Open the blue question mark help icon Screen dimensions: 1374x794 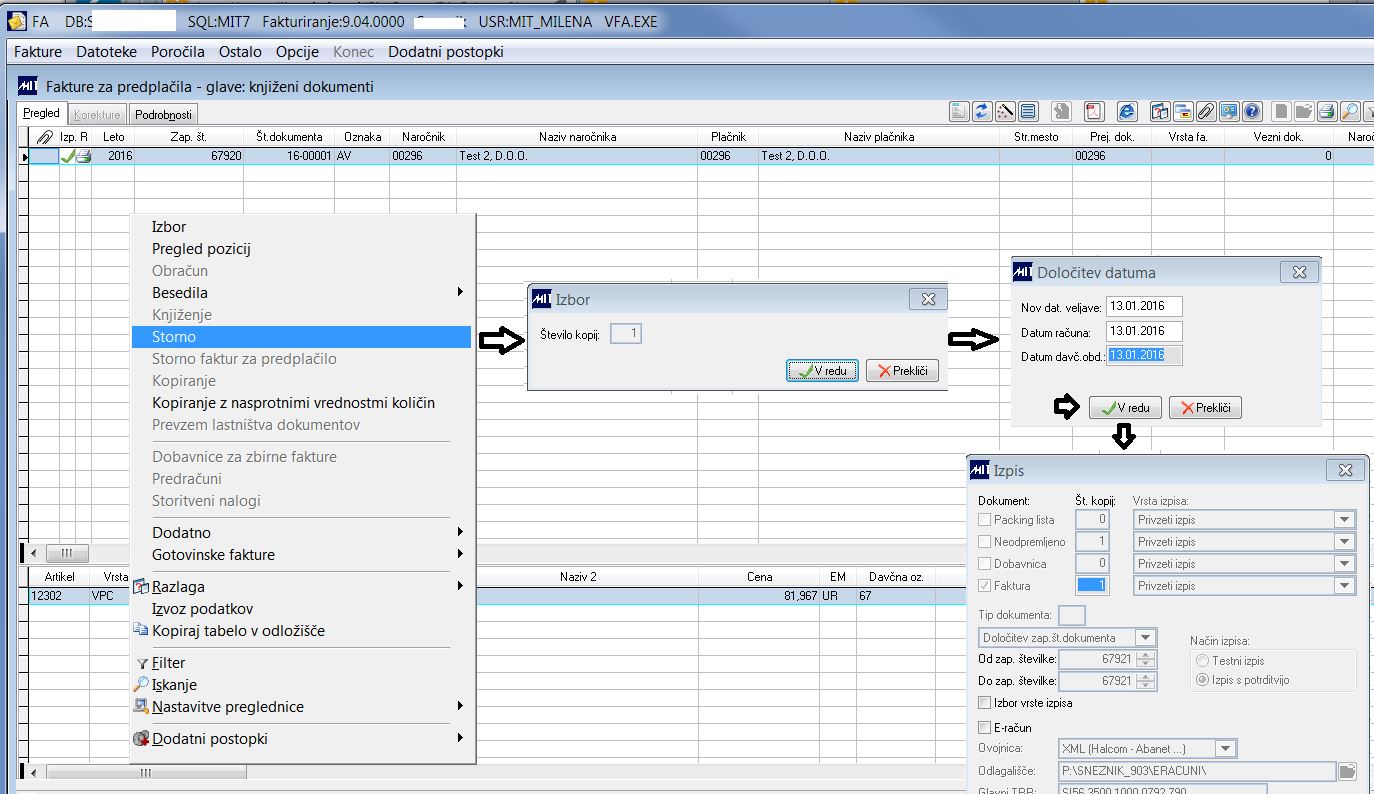[1252, 111]
